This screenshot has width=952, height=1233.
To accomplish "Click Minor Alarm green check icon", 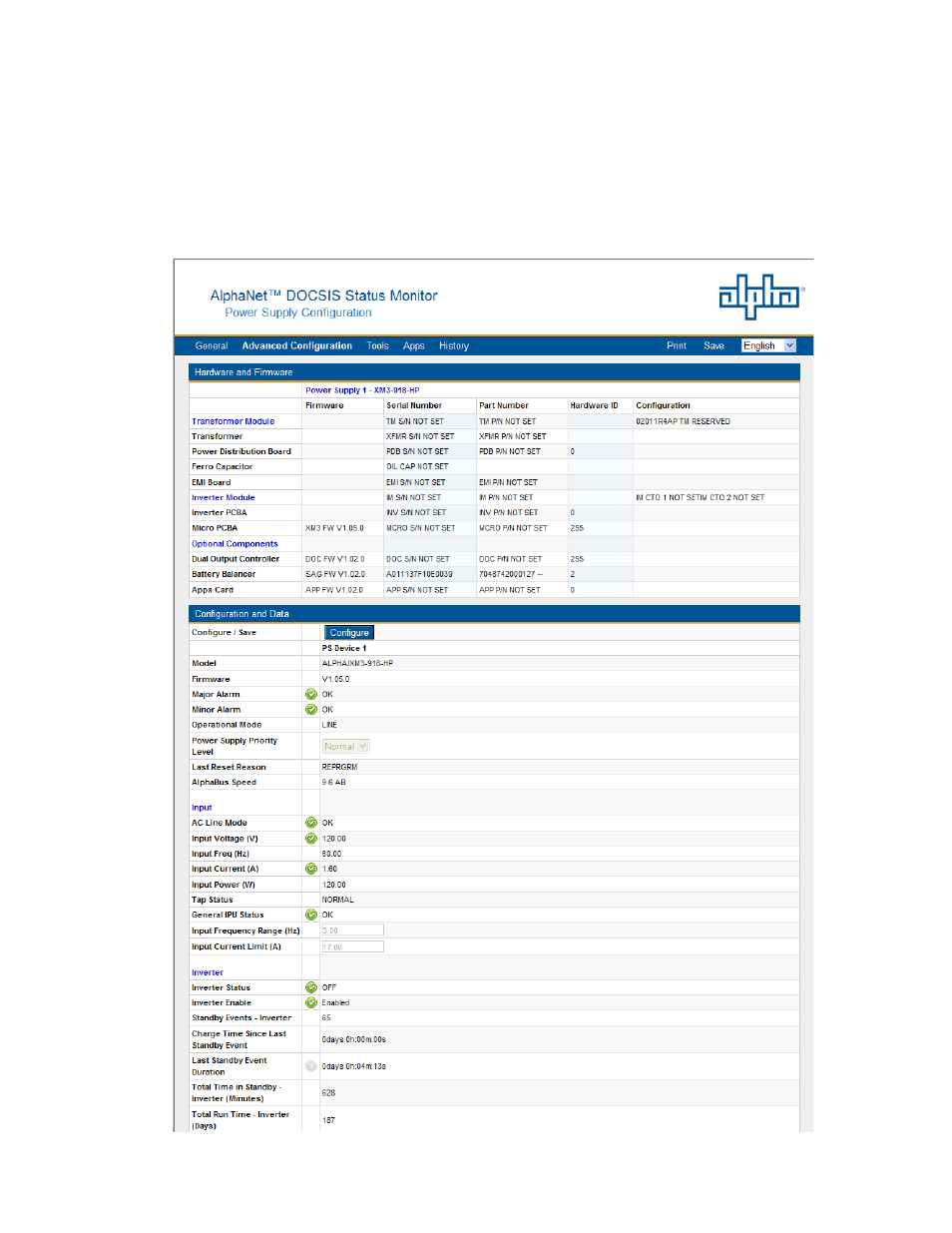I will tap(311, 710).
